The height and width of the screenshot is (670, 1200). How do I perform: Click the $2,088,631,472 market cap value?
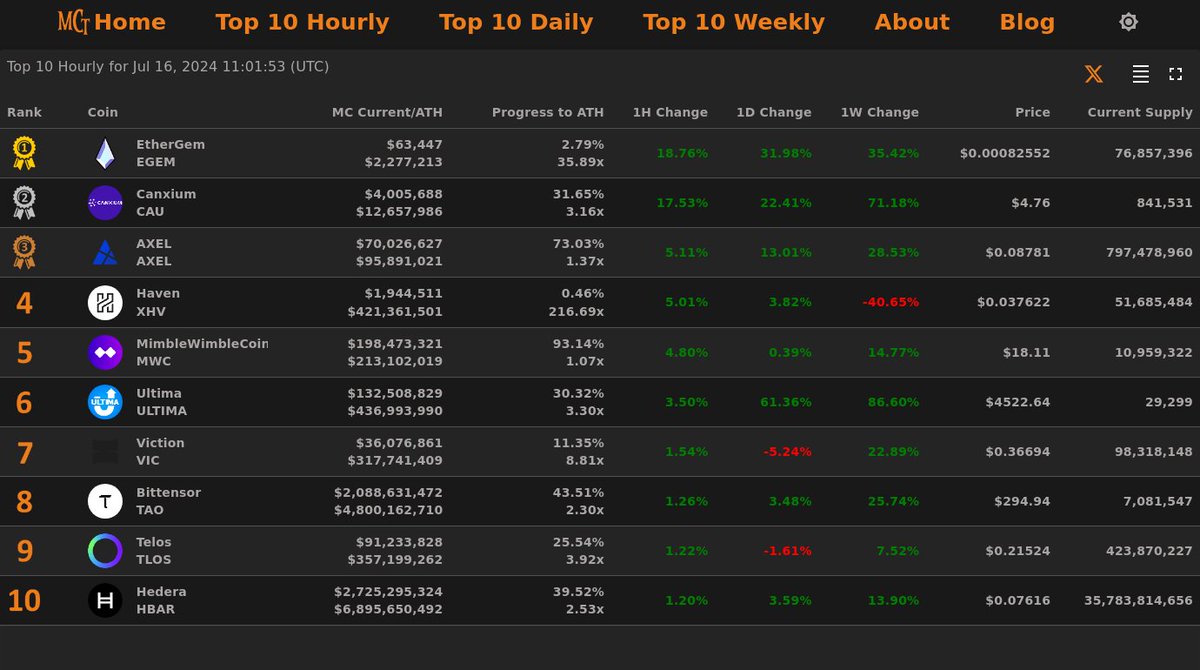[388, 492]
